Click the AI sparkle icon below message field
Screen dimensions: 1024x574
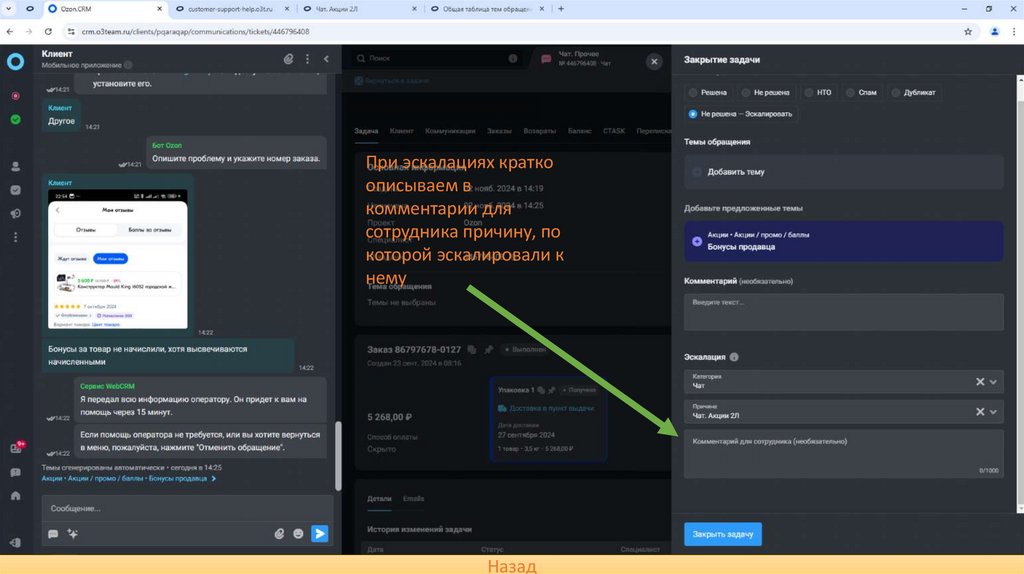coord(72,534)
